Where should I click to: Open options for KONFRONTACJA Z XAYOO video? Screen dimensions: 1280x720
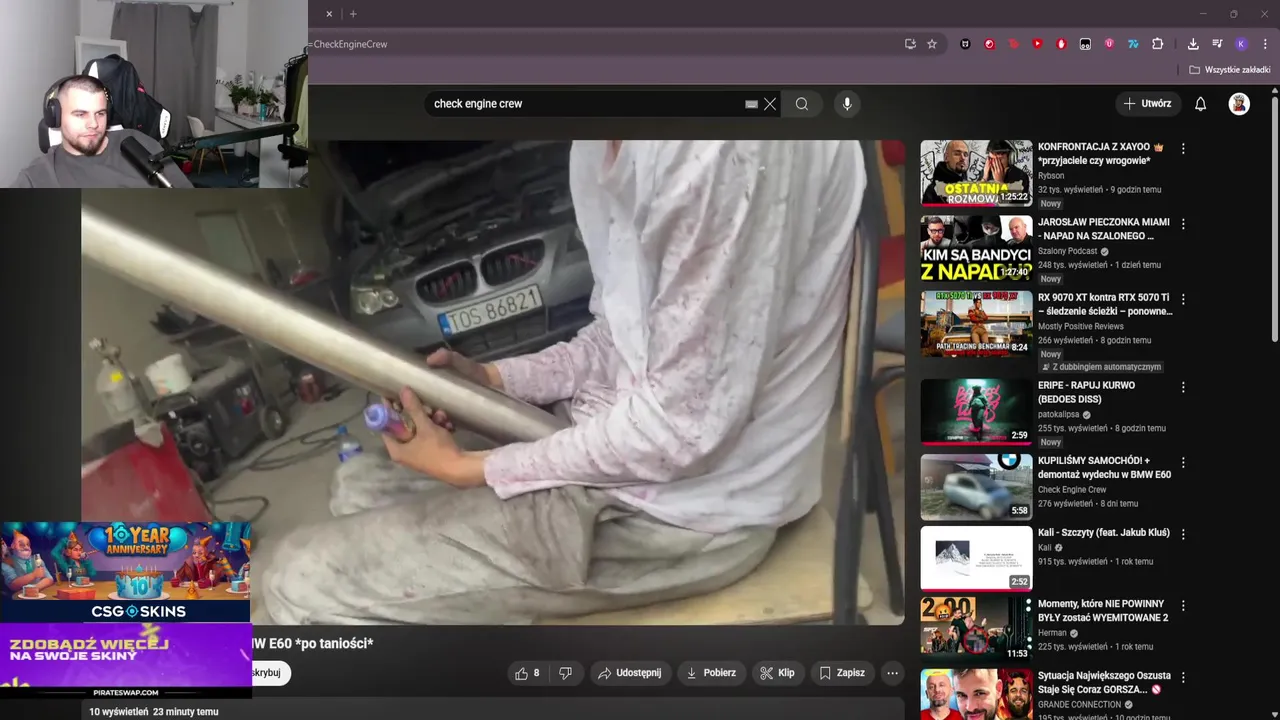[1183, 148]
